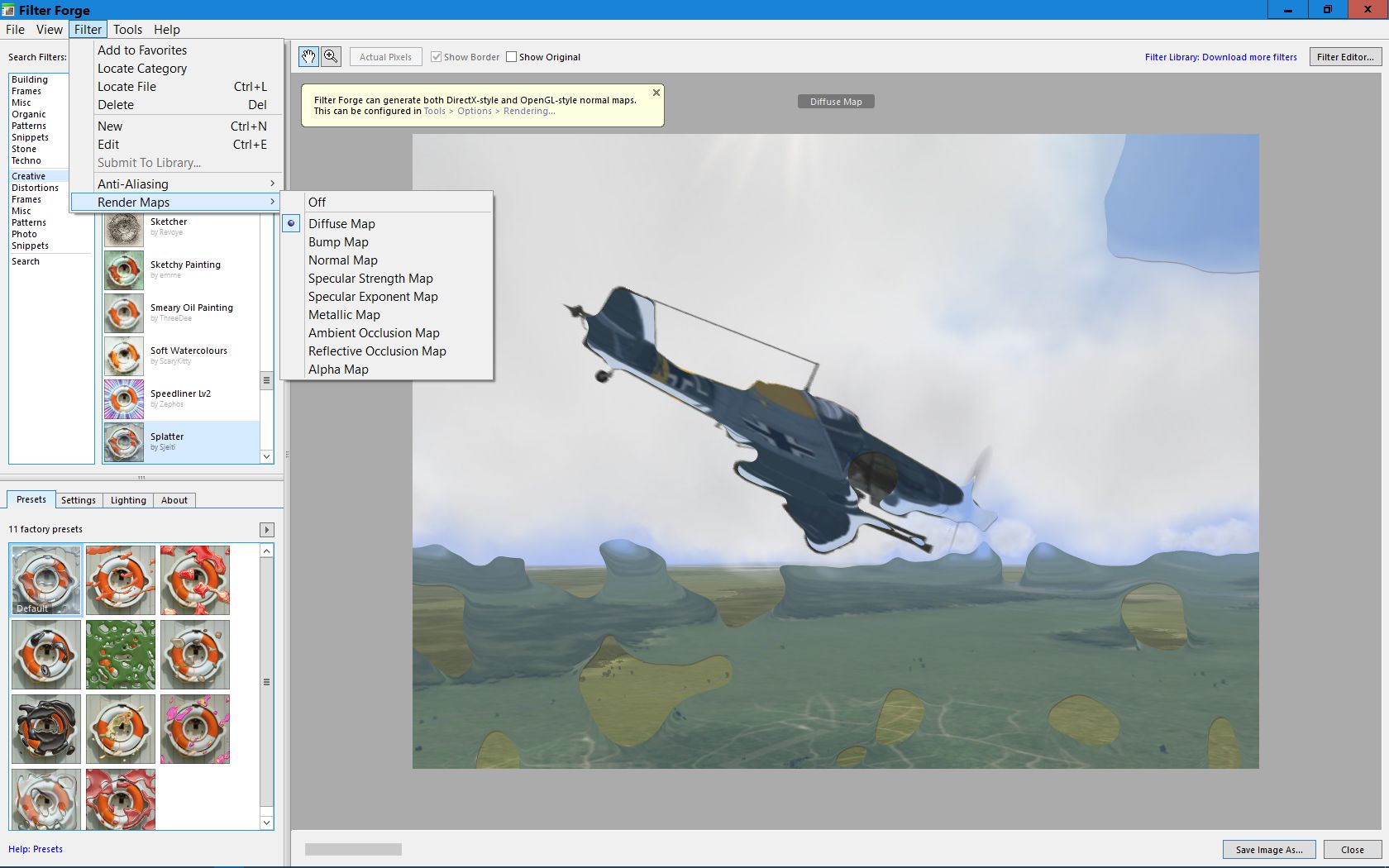Close the open Filter menu
Screen dimensions: 1389x868
[88, 30]
